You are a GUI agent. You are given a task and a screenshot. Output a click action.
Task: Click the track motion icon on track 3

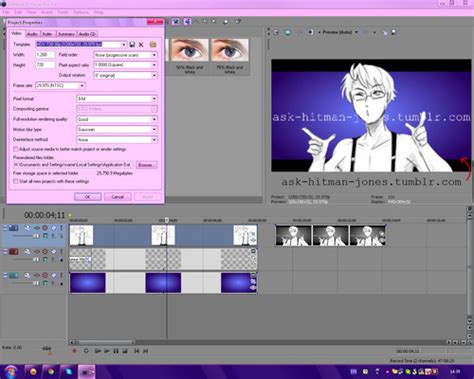tap(27, 275)
